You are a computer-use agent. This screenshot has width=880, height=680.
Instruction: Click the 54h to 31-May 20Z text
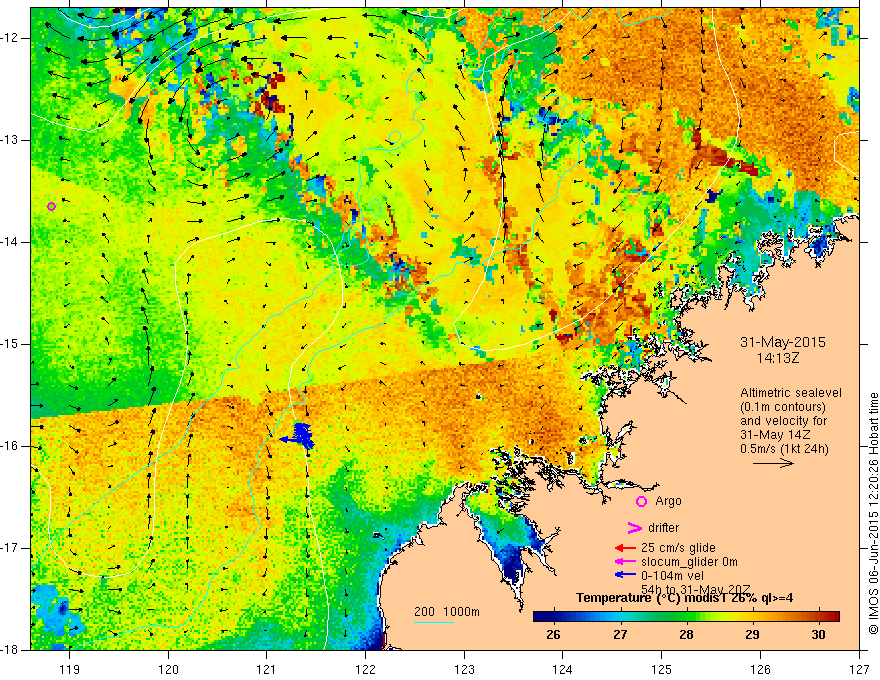[695, 589]
